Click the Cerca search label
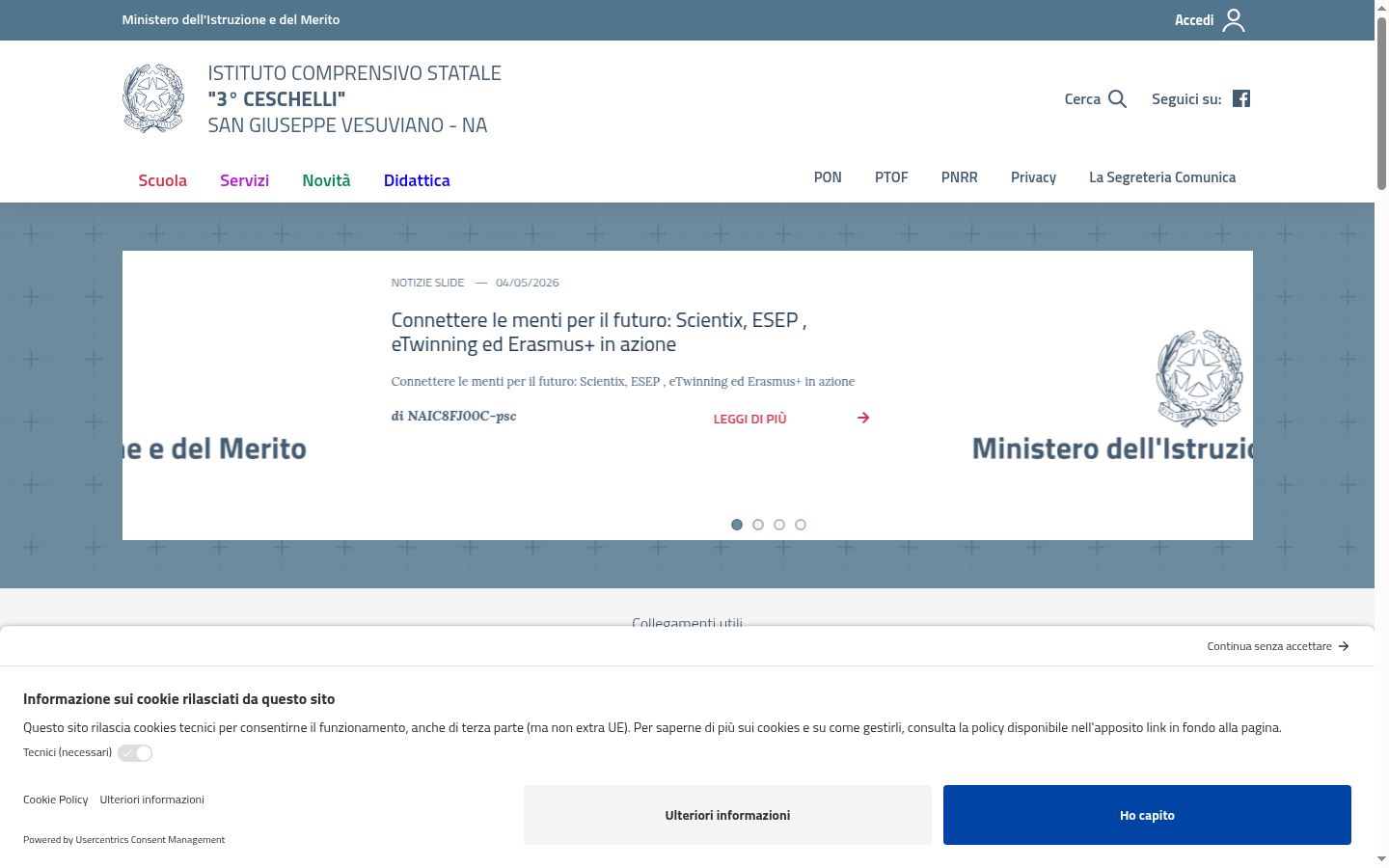 pyautogui.click(x=1082, y=98)
